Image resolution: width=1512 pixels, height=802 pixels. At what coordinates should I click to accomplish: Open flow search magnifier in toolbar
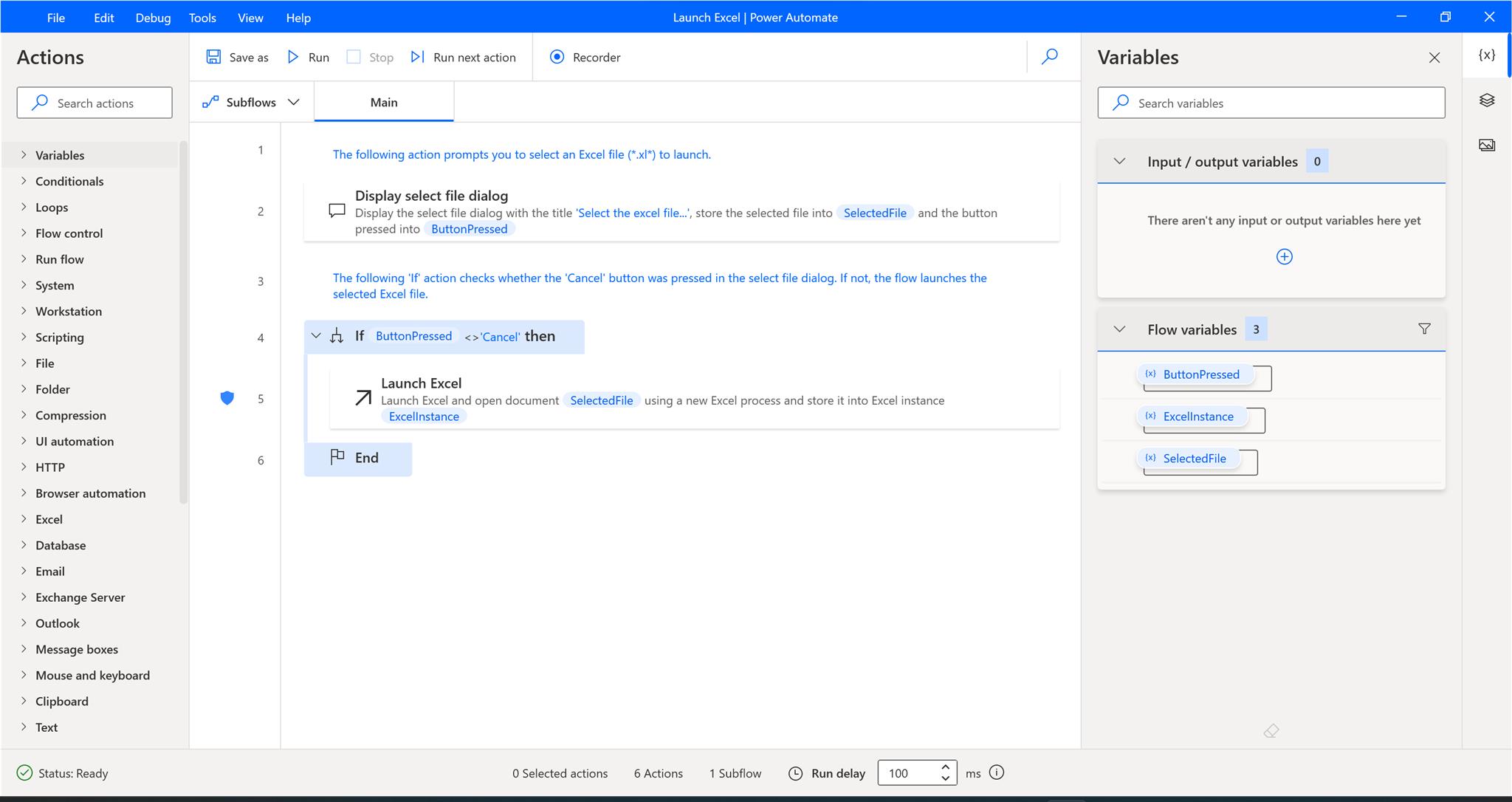1049,57
